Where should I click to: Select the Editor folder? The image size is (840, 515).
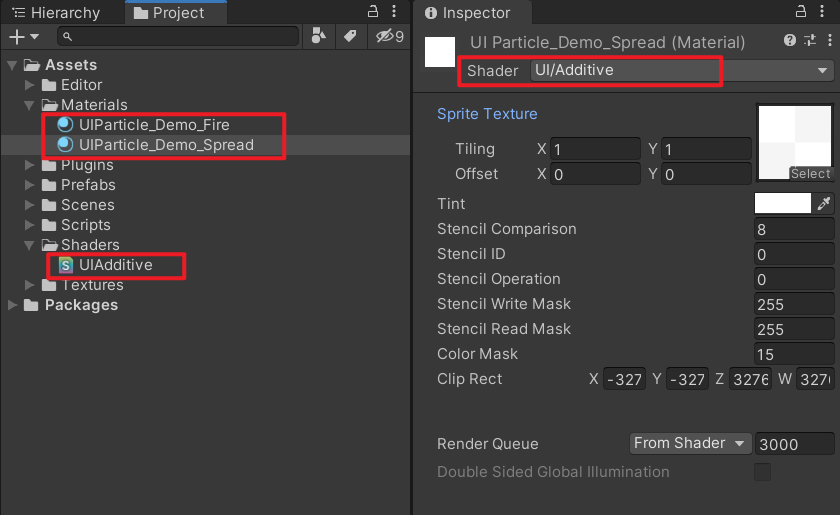click(x=81, y=85)
